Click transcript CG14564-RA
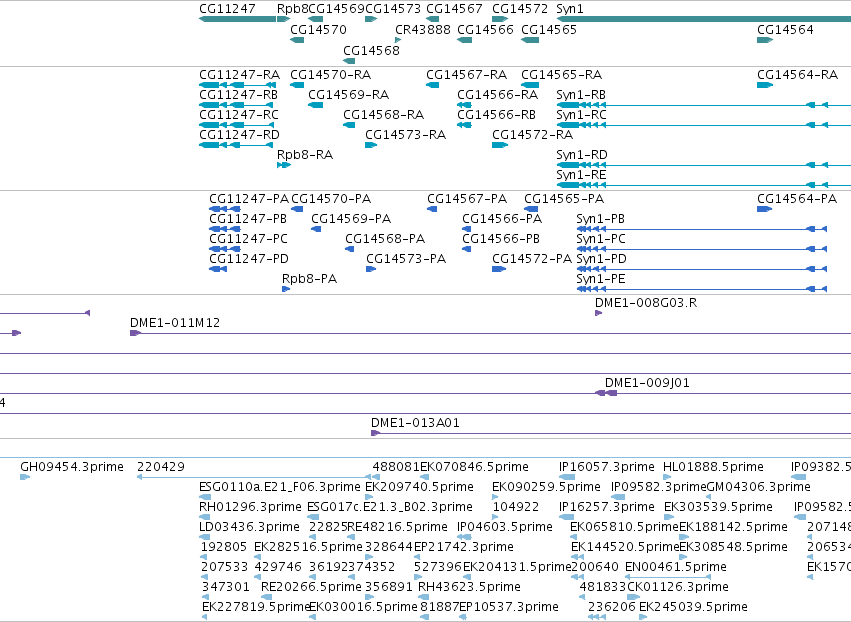Viewport: 851px width, 622px height. click(797, 74)
